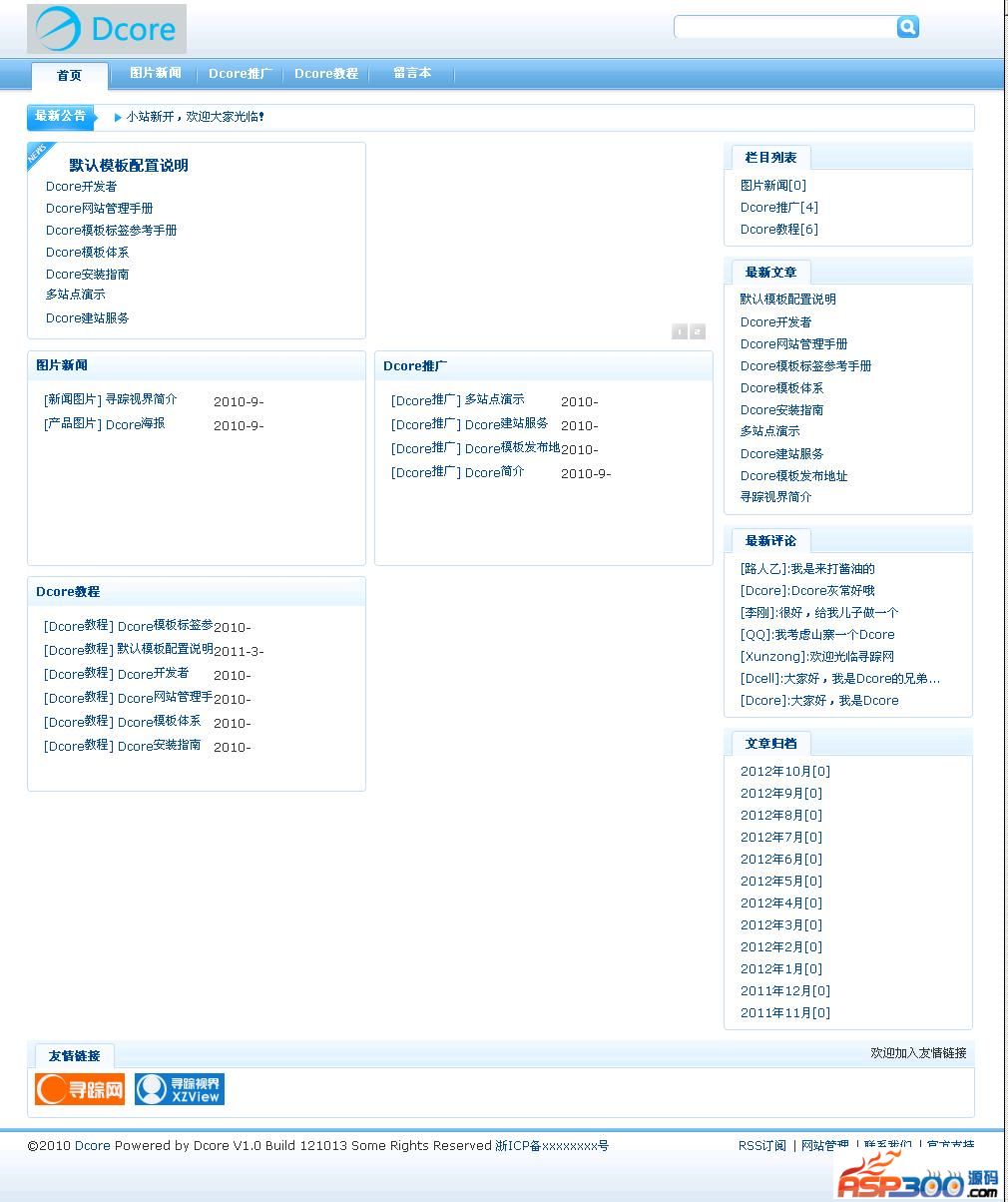1008x1202 pixels.
Task: Click the search magnifier icon
Action: (x=907, y=27)
